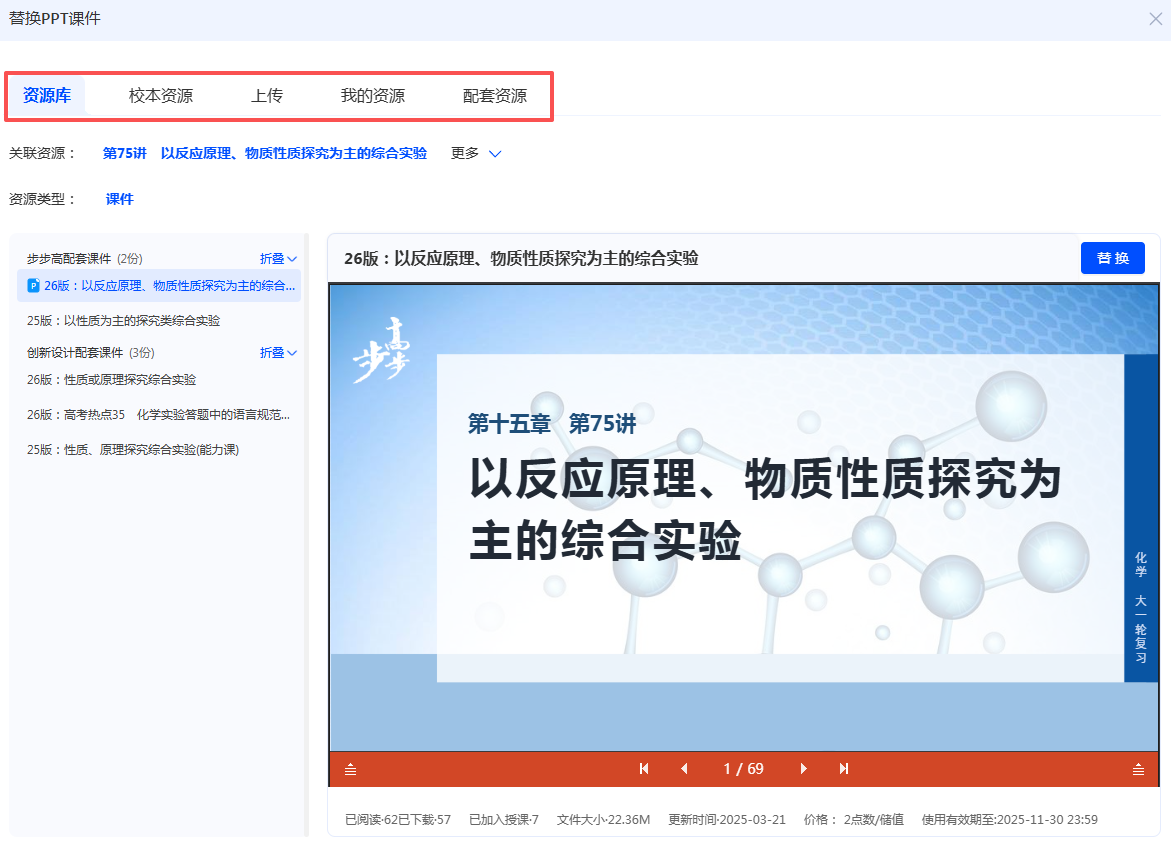Expand the 更多 related resources dropdown
Screen dimensions: 1171x841
coord(476,153)
